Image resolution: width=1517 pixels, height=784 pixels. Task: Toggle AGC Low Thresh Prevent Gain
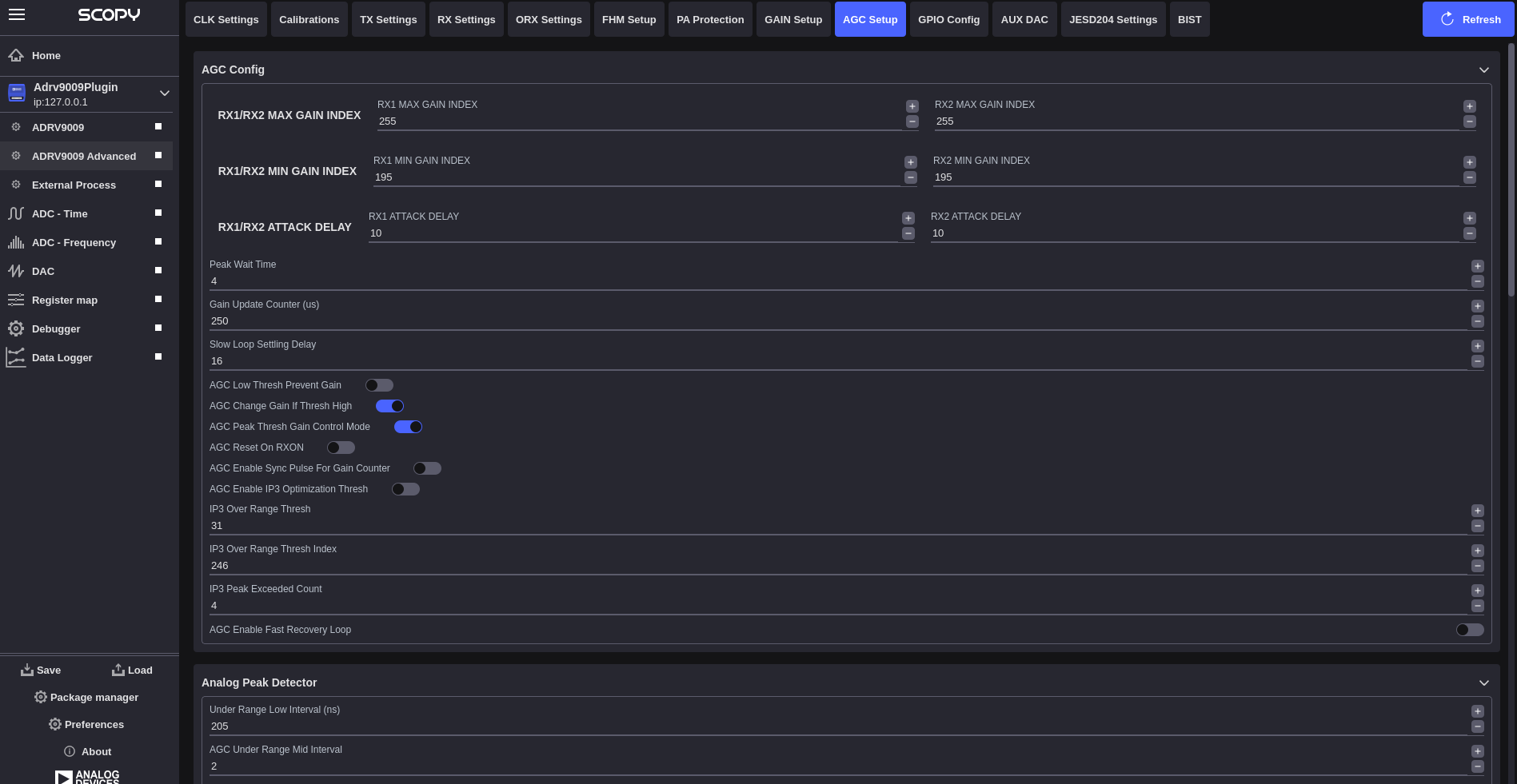point(379,385)
